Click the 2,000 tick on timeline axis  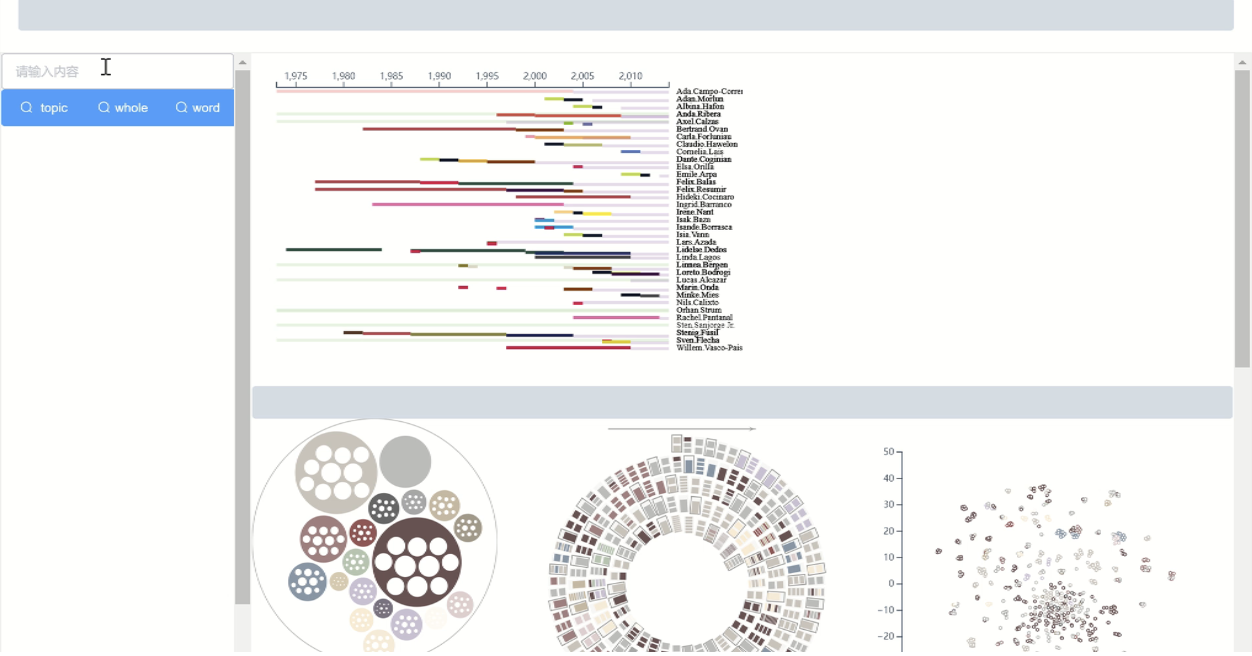coord(535,76)
